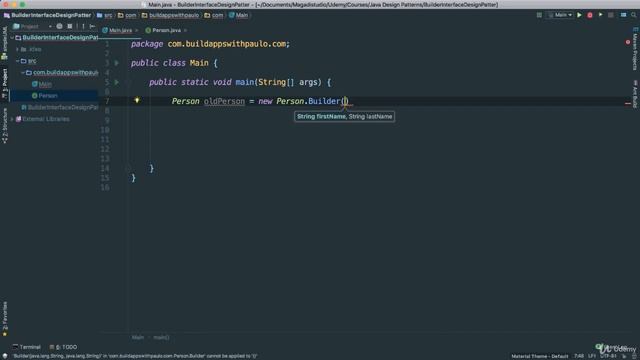Viewport: 640px width, 360px height.
Task: Click the LF line separator status widget
Action: pyautogui.click(x=592, y=356)
